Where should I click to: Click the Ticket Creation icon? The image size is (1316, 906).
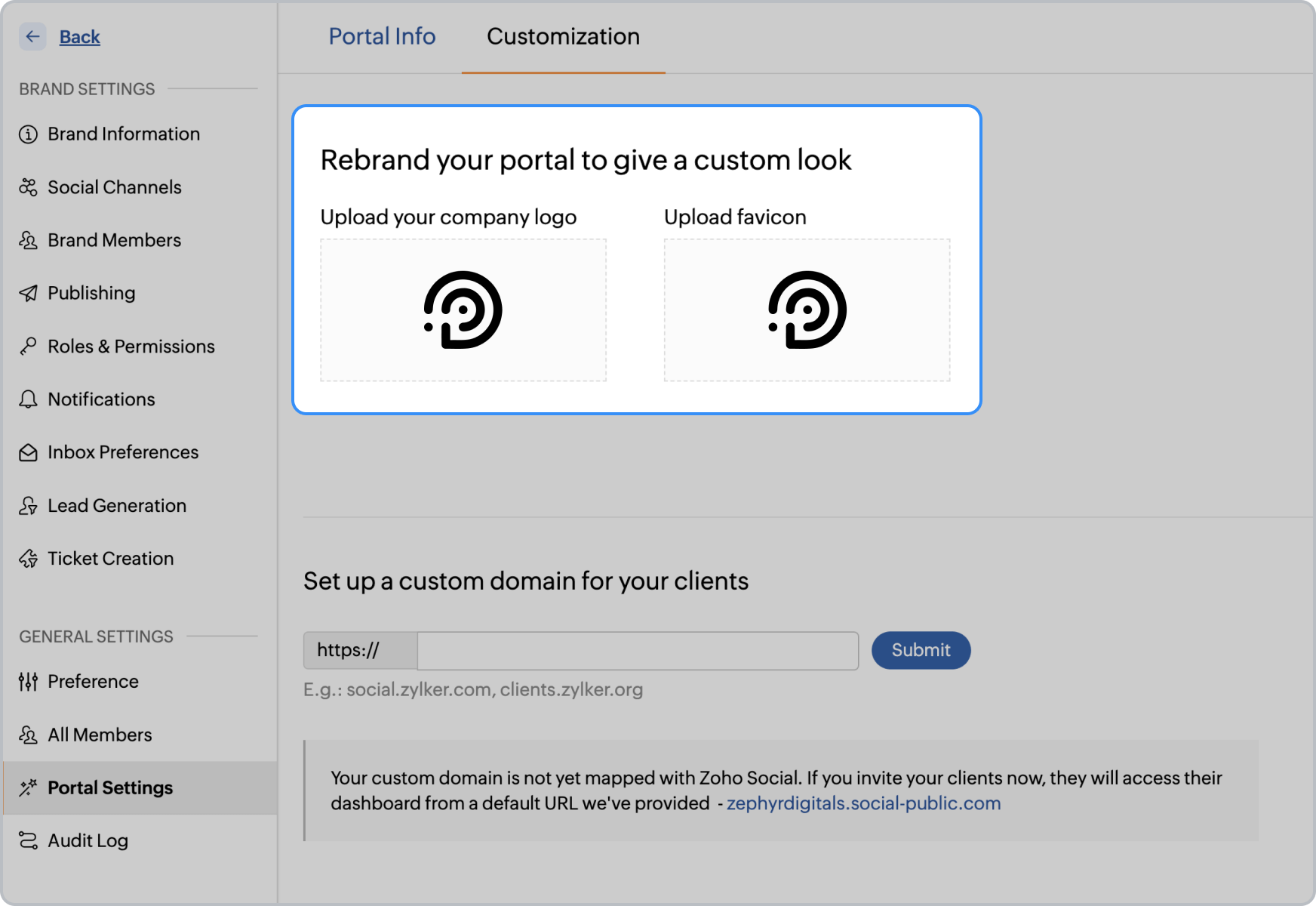tap(28, 559)
